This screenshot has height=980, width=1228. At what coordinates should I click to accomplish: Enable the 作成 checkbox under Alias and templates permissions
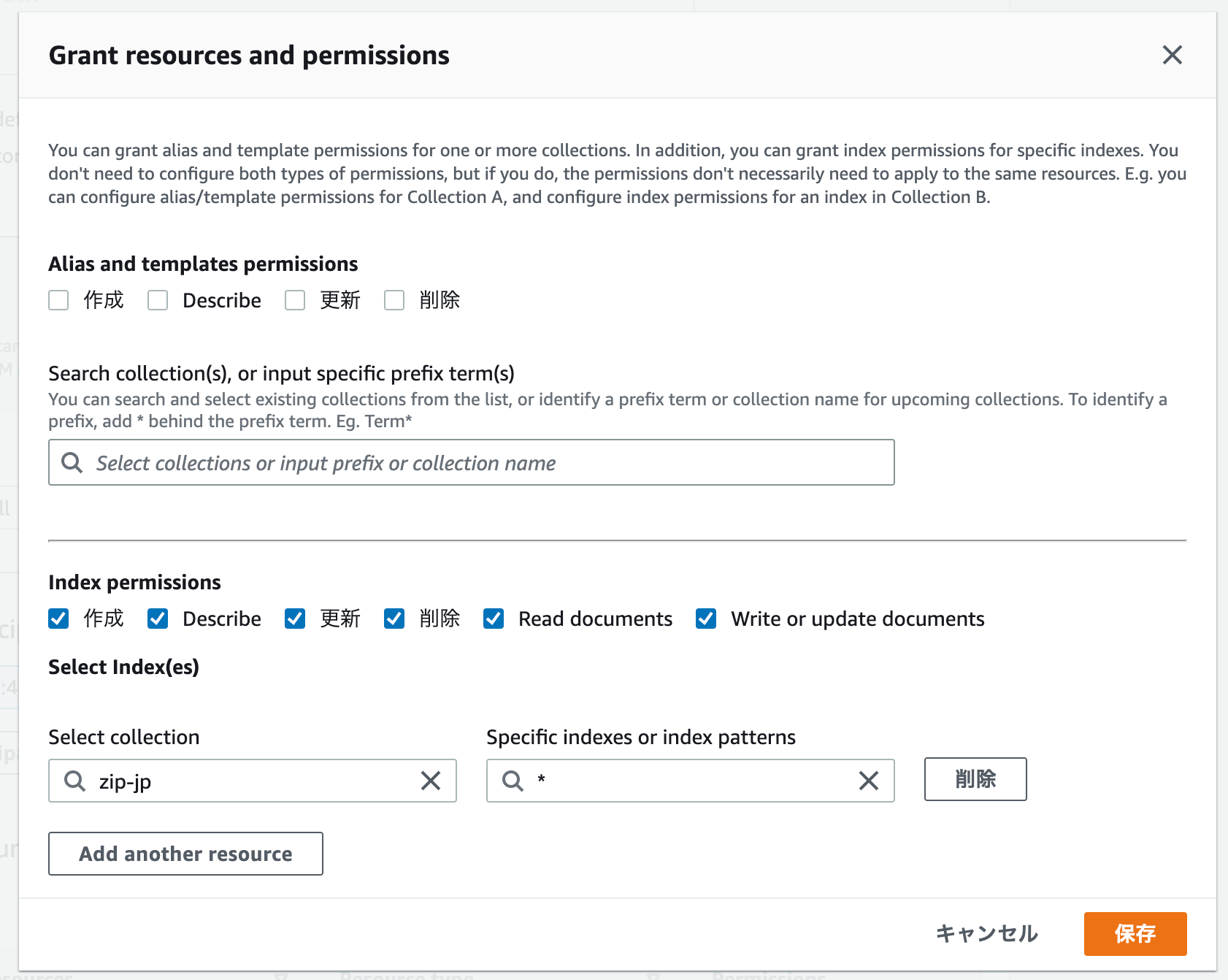(x=58, y=299)
